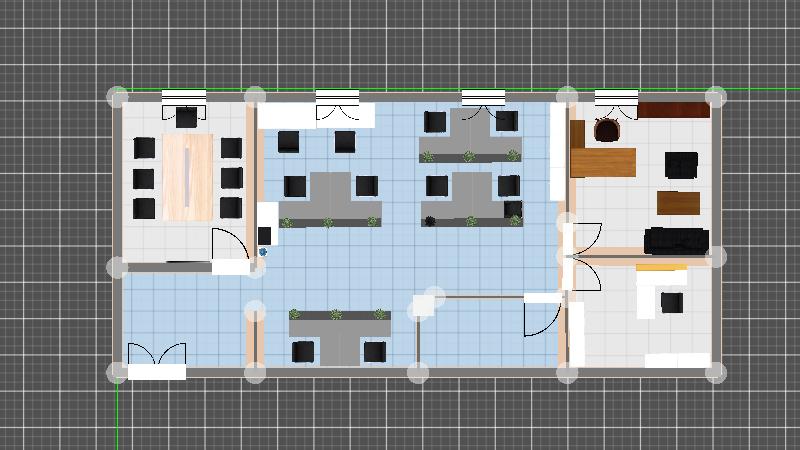Select the yellow-topped counter in bottom-right room
Image resolution: width=800 pixels, height=450 pixels.
[661, 268]
